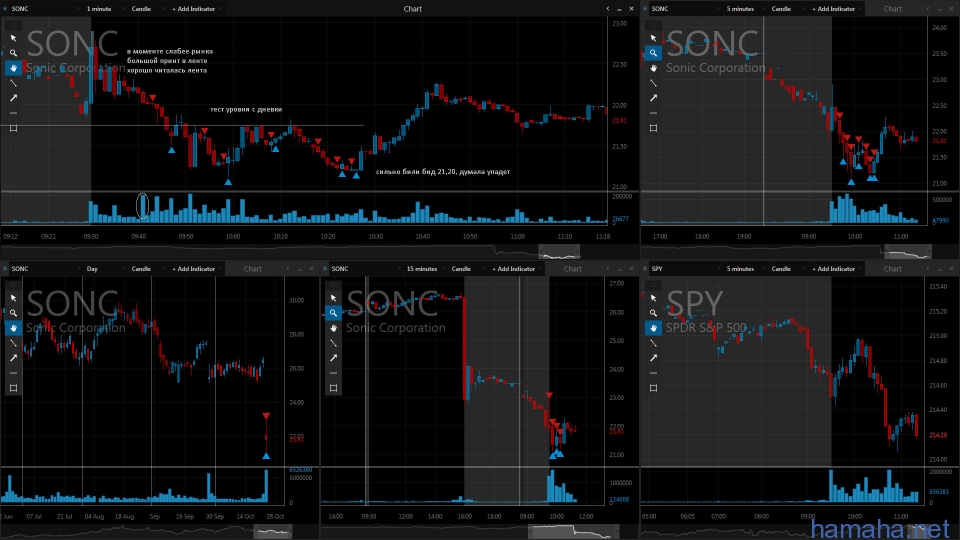The width and height of the screenshot is (960, 540).
Task: Select rectangle tool in SONC 1 minute chart
Action: pyautogui.click(x=13, y=128)
